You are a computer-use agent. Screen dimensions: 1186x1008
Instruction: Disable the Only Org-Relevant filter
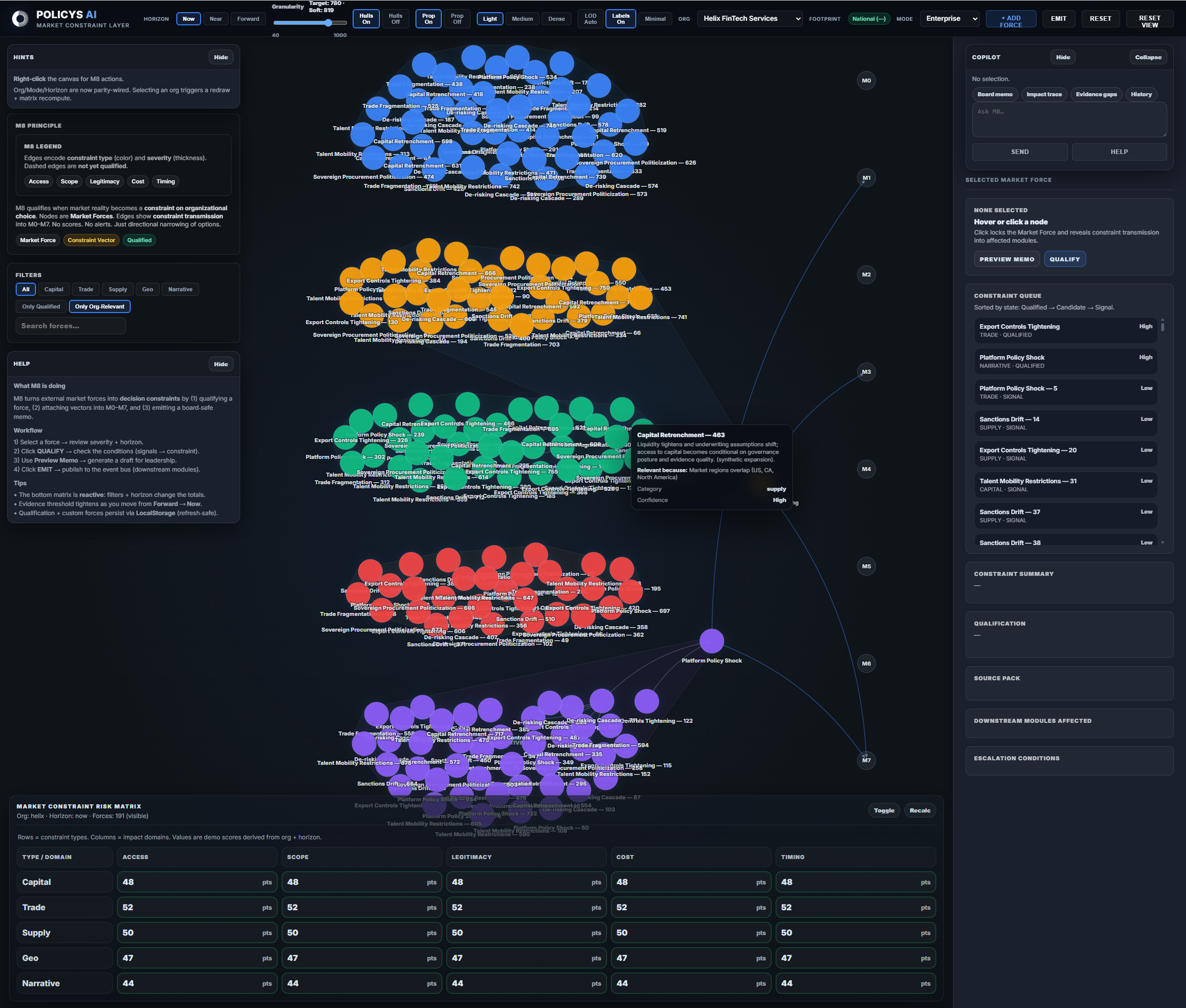tap(99, 307)
